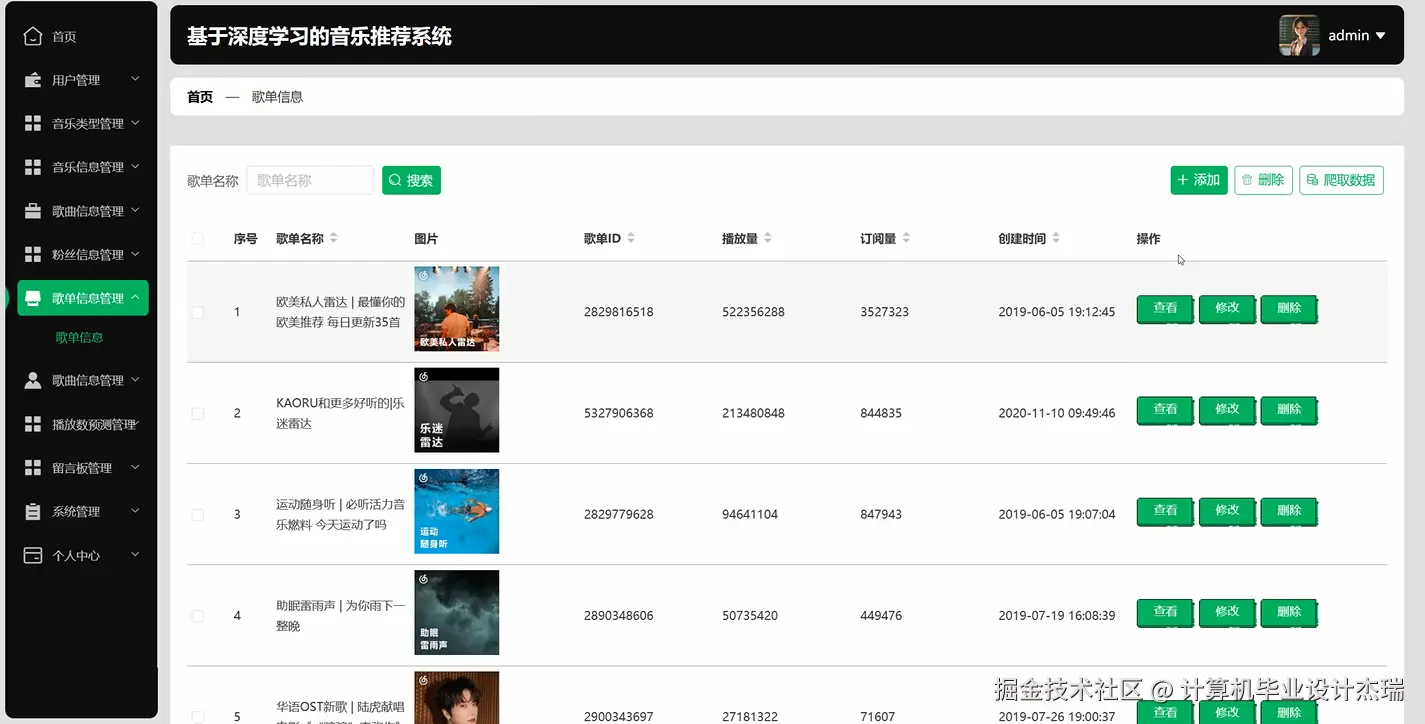Click the briefcase icon beside 歌曲信息管理

[33, 211]
